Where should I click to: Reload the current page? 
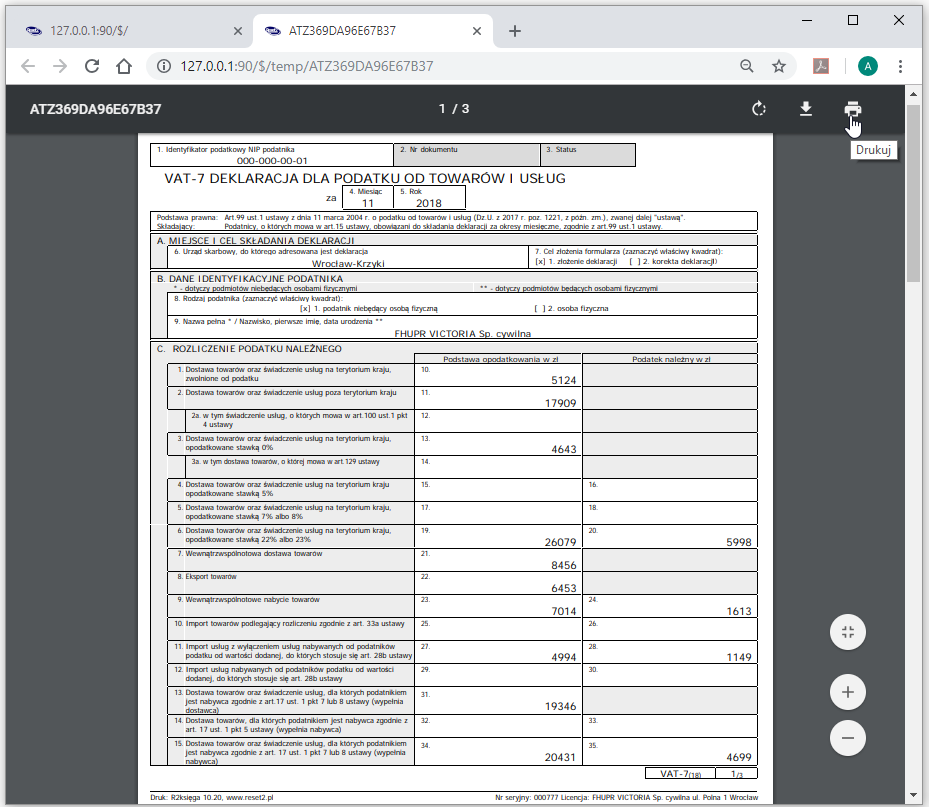pos(92,66)
